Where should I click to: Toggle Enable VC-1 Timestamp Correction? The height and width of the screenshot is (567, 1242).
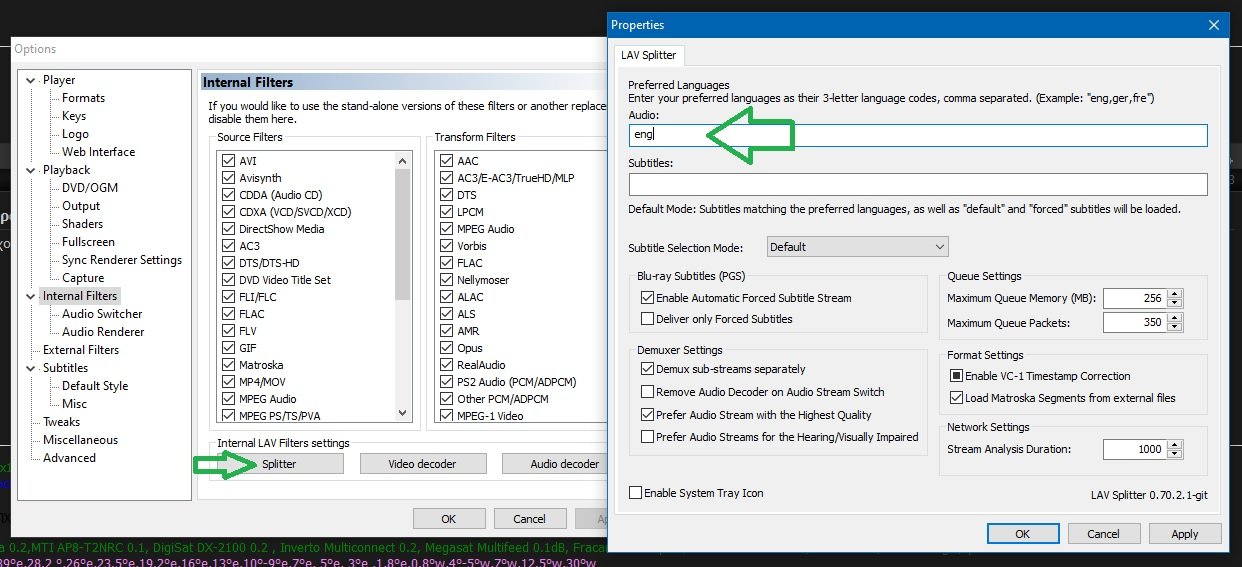[1040, 376]
